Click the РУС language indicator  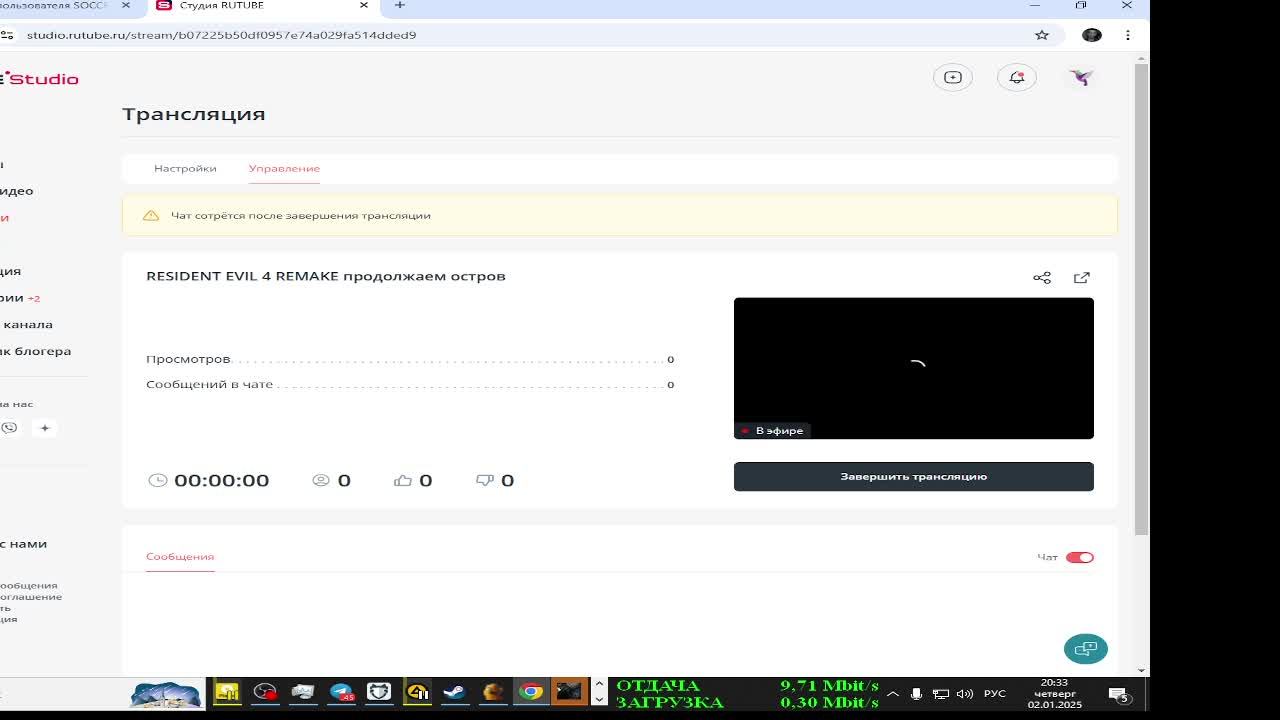pyautogui.click(x=995, y=694)
